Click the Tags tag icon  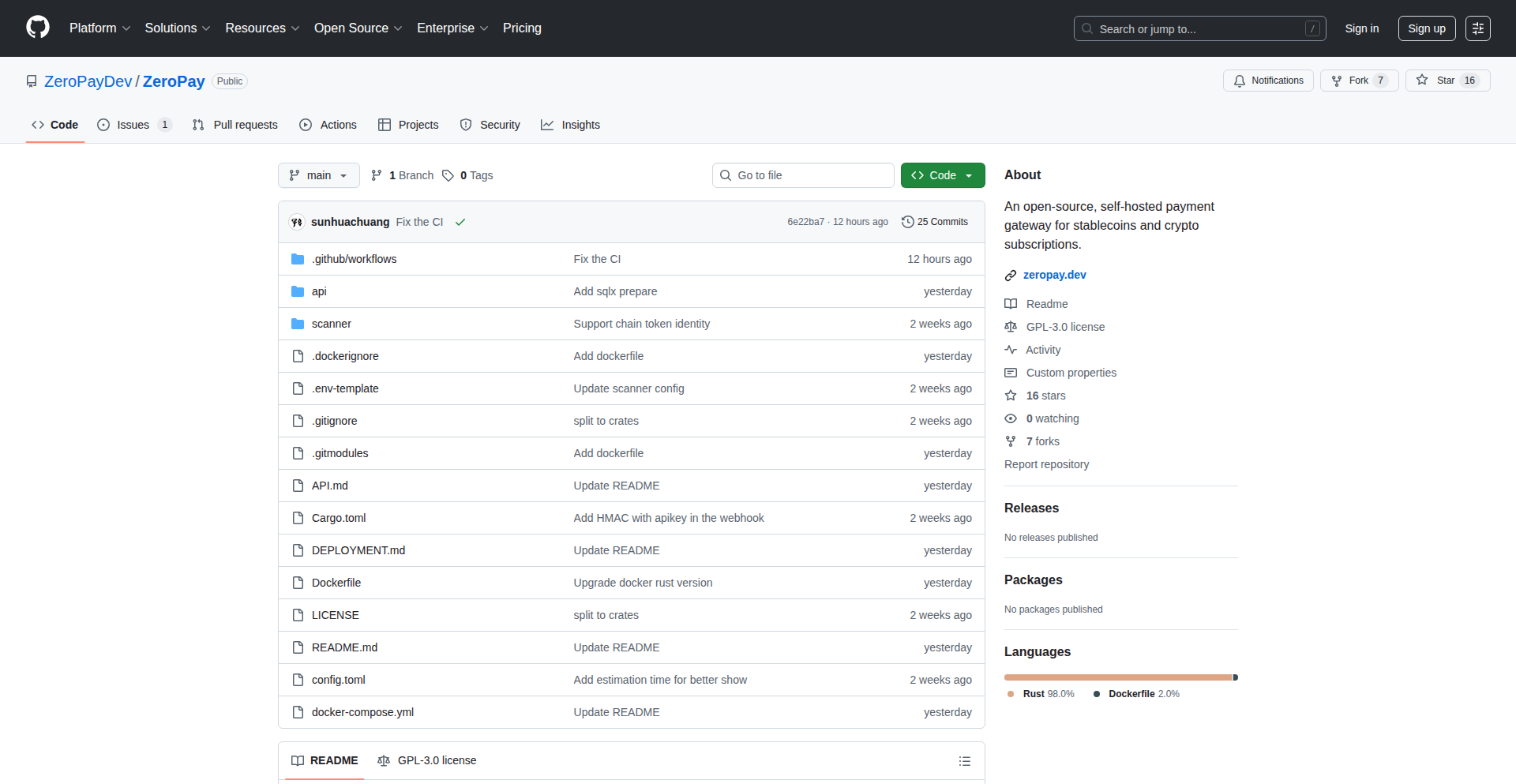click(x=448, y=175)
